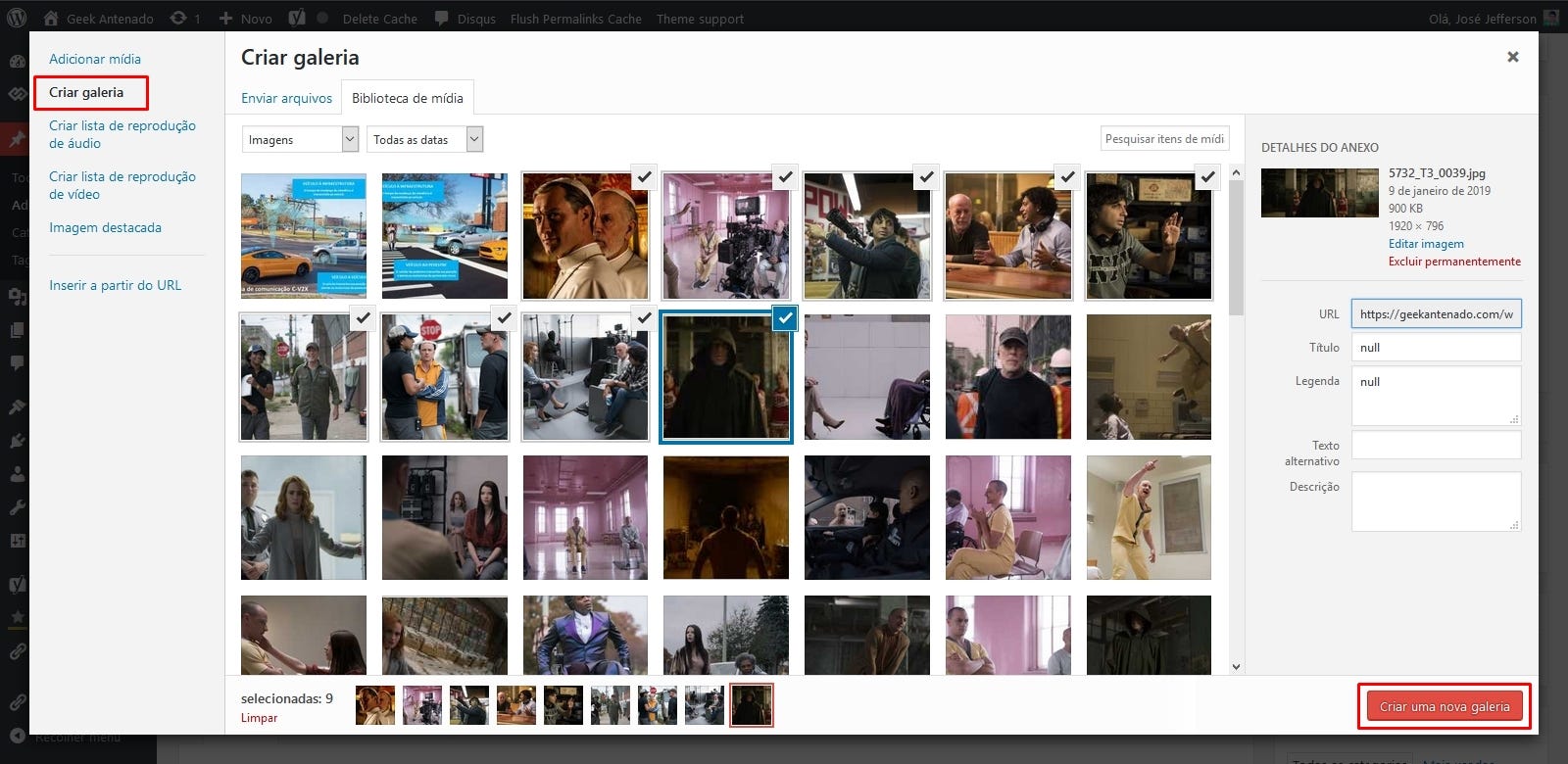Open Inserir a partir do URL
Image resolution: width=1568 pixels, height=764 pixels.
115,285
